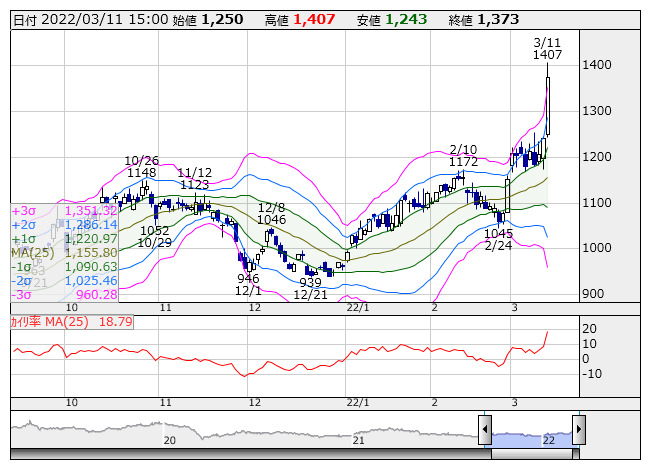The width and height of the screenshot is (653, 470).
Task: Click the 1400 price axis label
Action: (597, 65)
